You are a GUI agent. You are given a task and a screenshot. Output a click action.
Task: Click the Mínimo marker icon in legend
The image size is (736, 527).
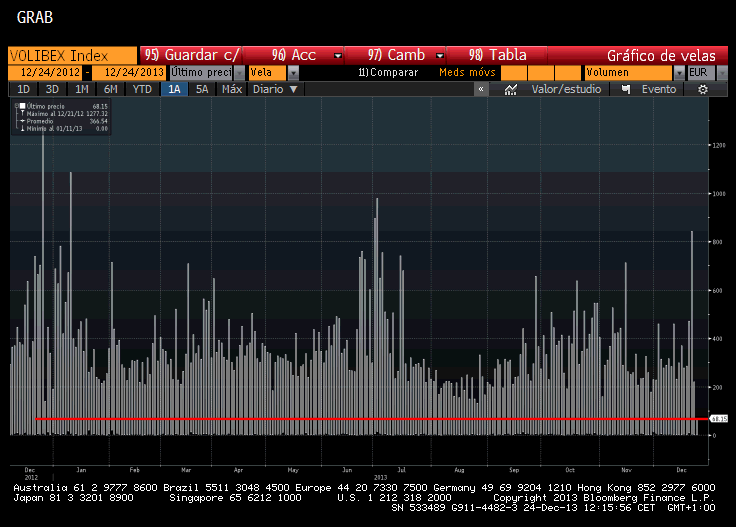tap(22, 128)
